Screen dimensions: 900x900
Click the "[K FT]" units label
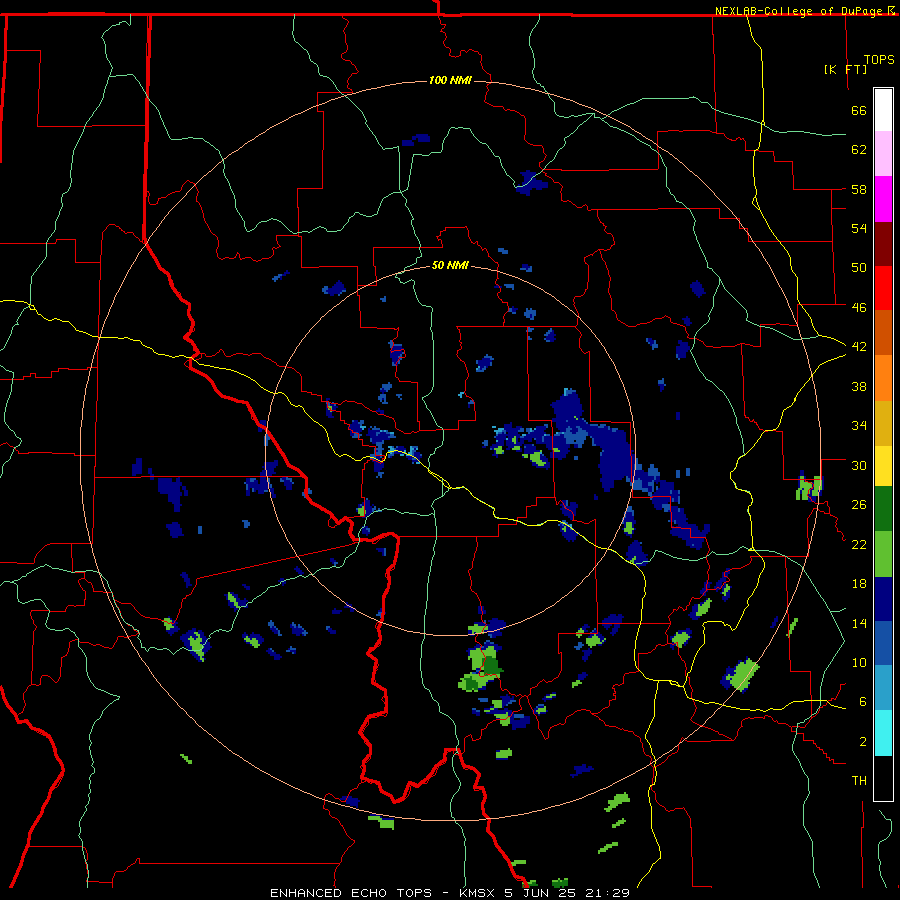pyautogui.click(x=845, y=69)
